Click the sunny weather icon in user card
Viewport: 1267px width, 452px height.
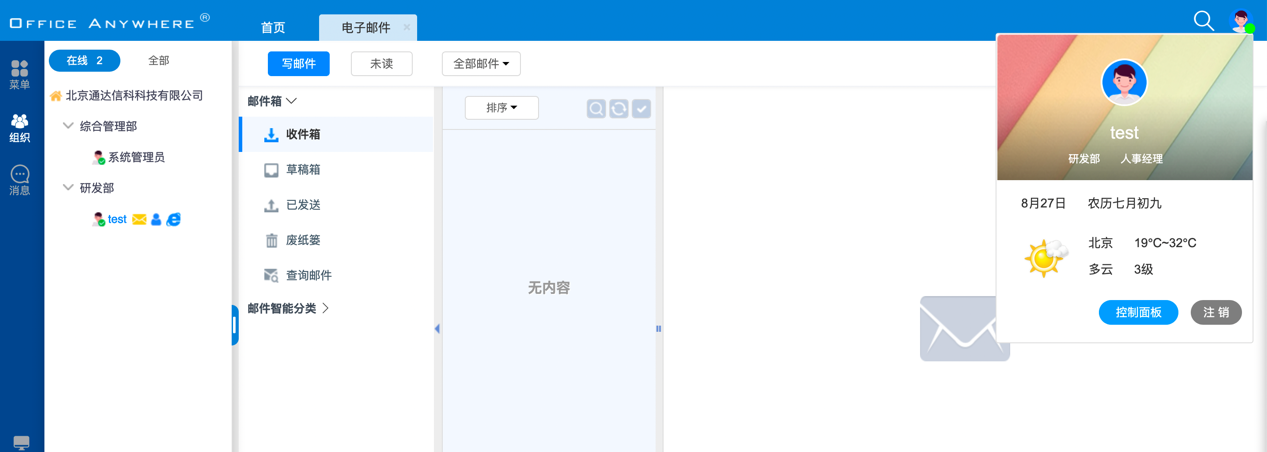coord(1046,258)
